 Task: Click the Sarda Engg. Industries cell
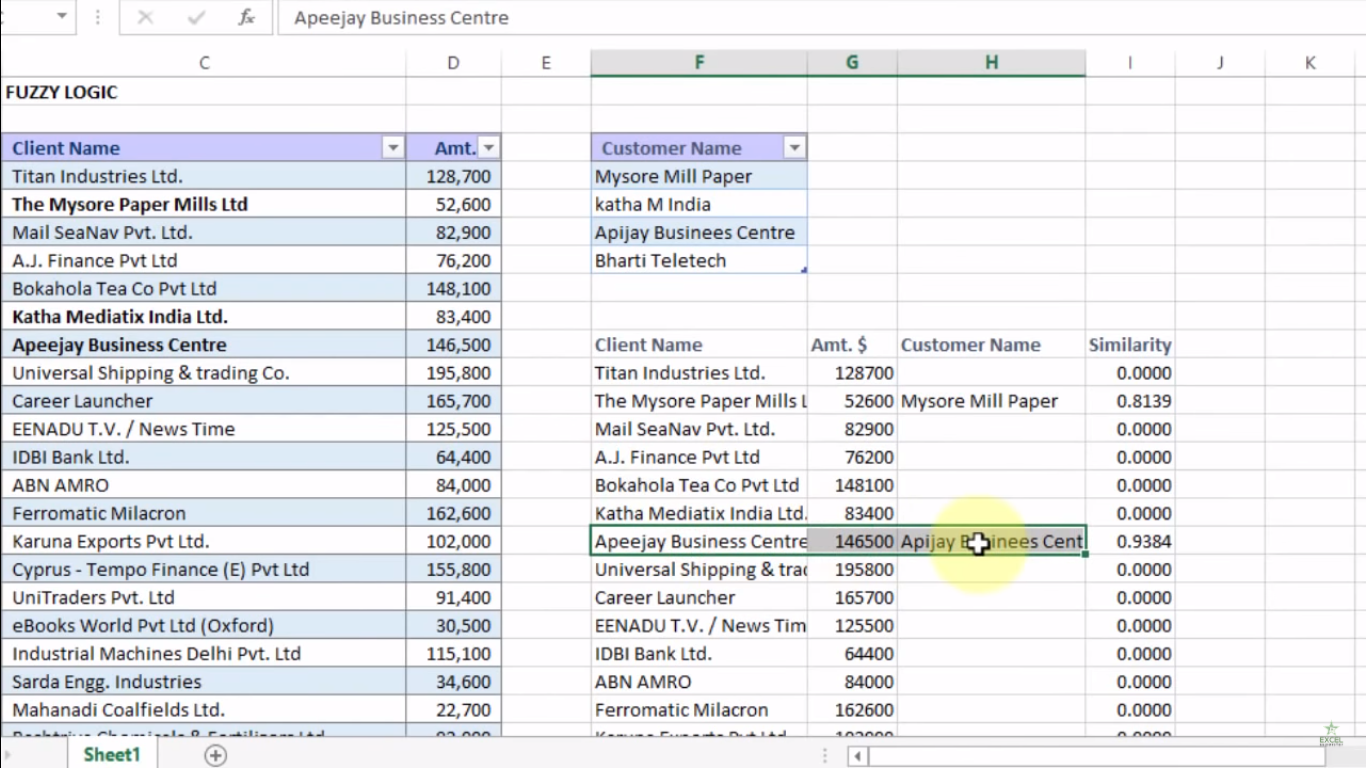click(204, 682)
